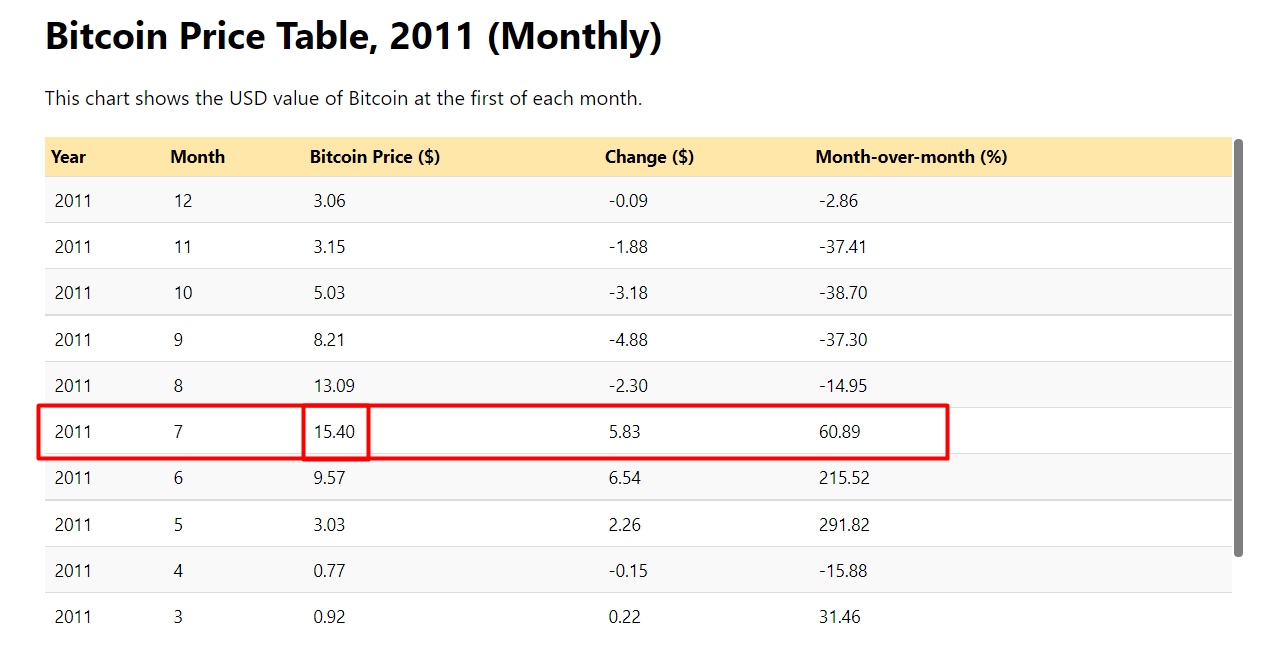The image size is (1278, 659).
Task: Click percent value 60.89
Action: click(839, 432)
